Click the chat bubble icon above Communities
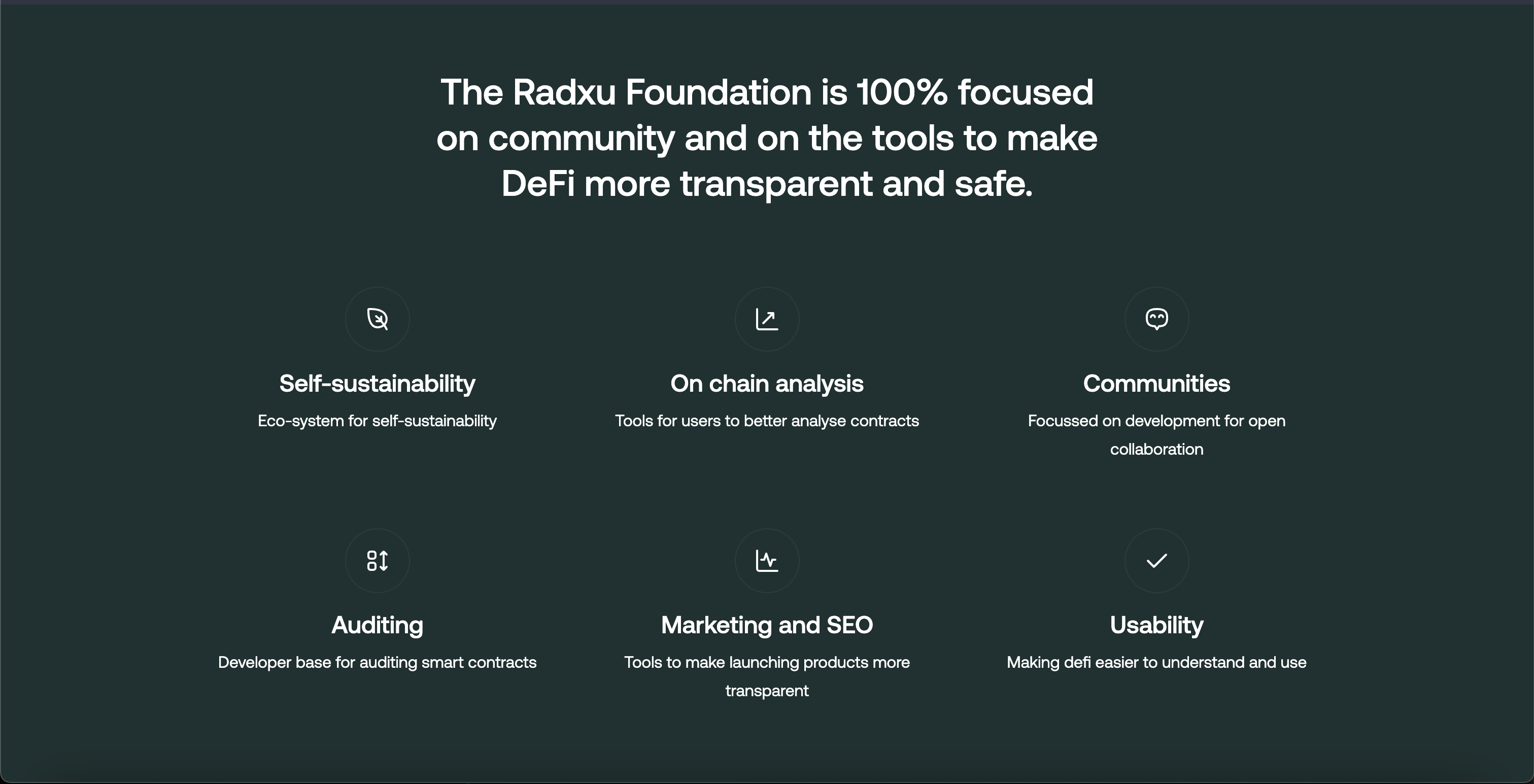1534x784 pixels. point(1156,319)
